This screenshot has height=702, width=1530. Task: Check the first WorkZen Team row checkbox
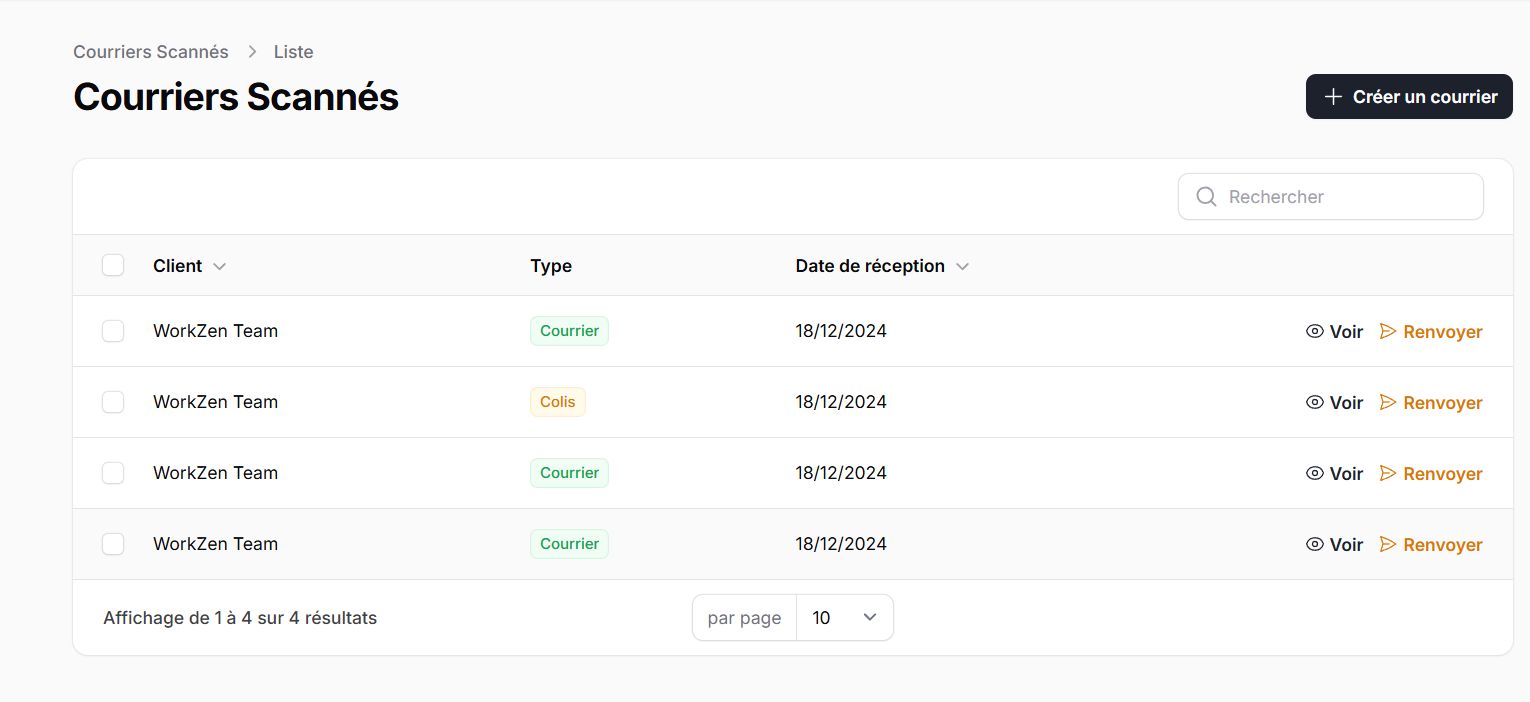pyautogui.click(x=113, y=331)
